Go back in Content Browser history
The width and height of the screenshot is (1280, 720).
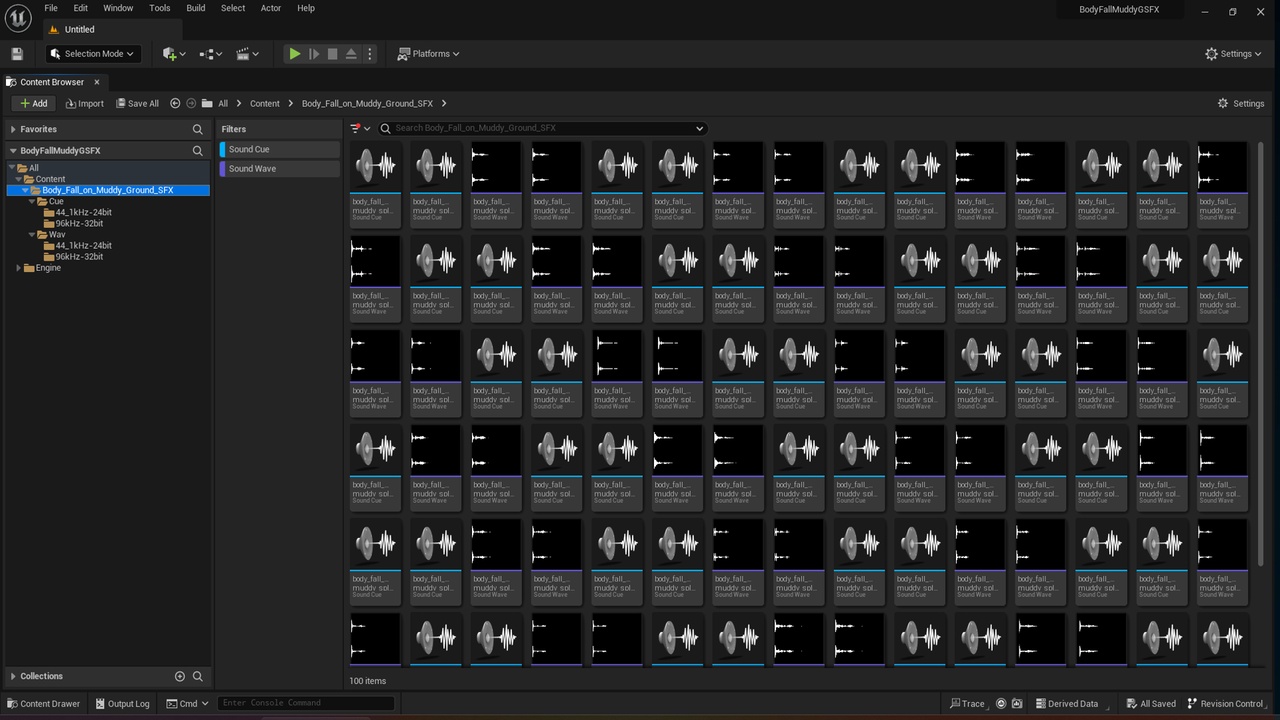tap(175, 103)
